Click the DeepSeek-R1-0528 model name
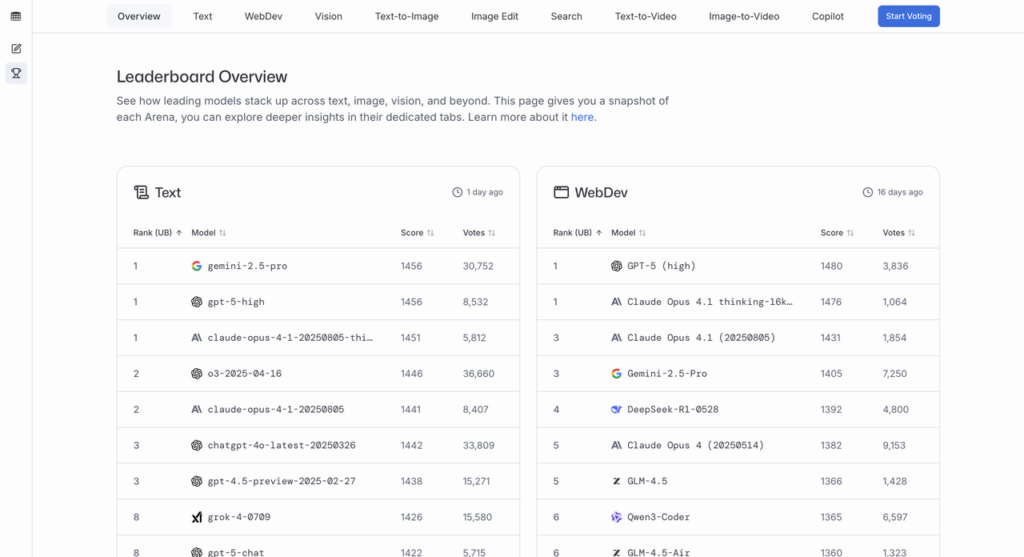Image resolution: width=1024 pixels, height=557 pixels. (x=673, y=409)
